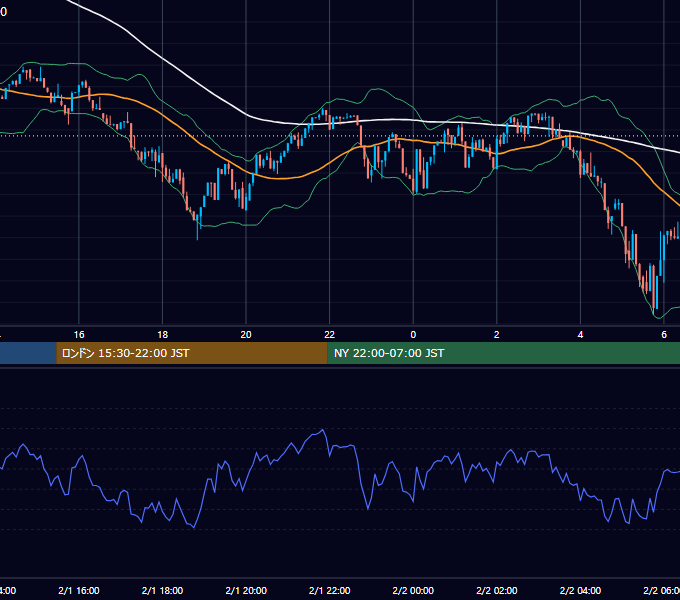Click the 2/2 00:00 time axis label
680x600 pixels.
413,590
